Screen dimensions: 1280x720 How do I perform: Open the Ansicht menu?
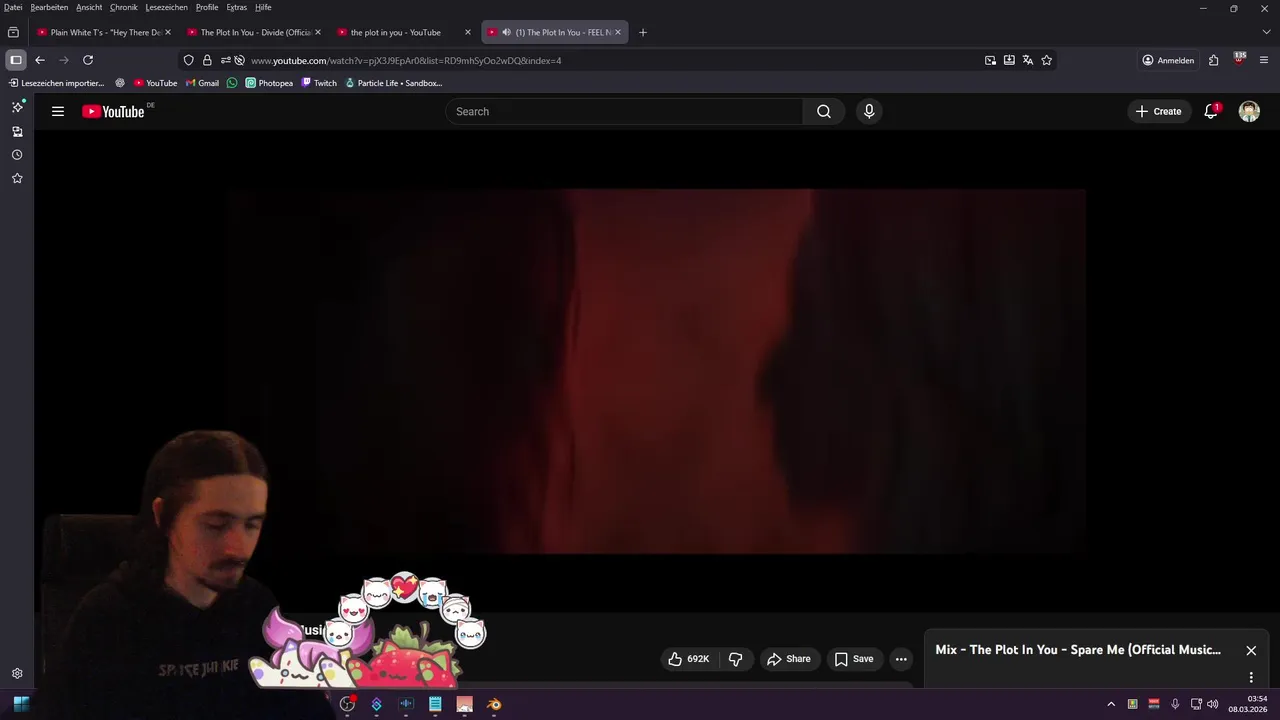(89, 7)
